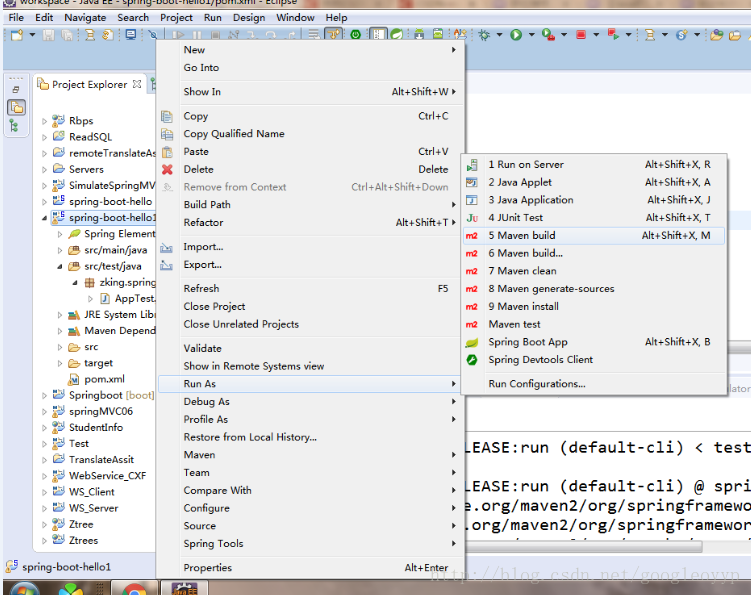Expand the WS_Client project node
This screenshot has width=751, height=595.
click(44, 492)
